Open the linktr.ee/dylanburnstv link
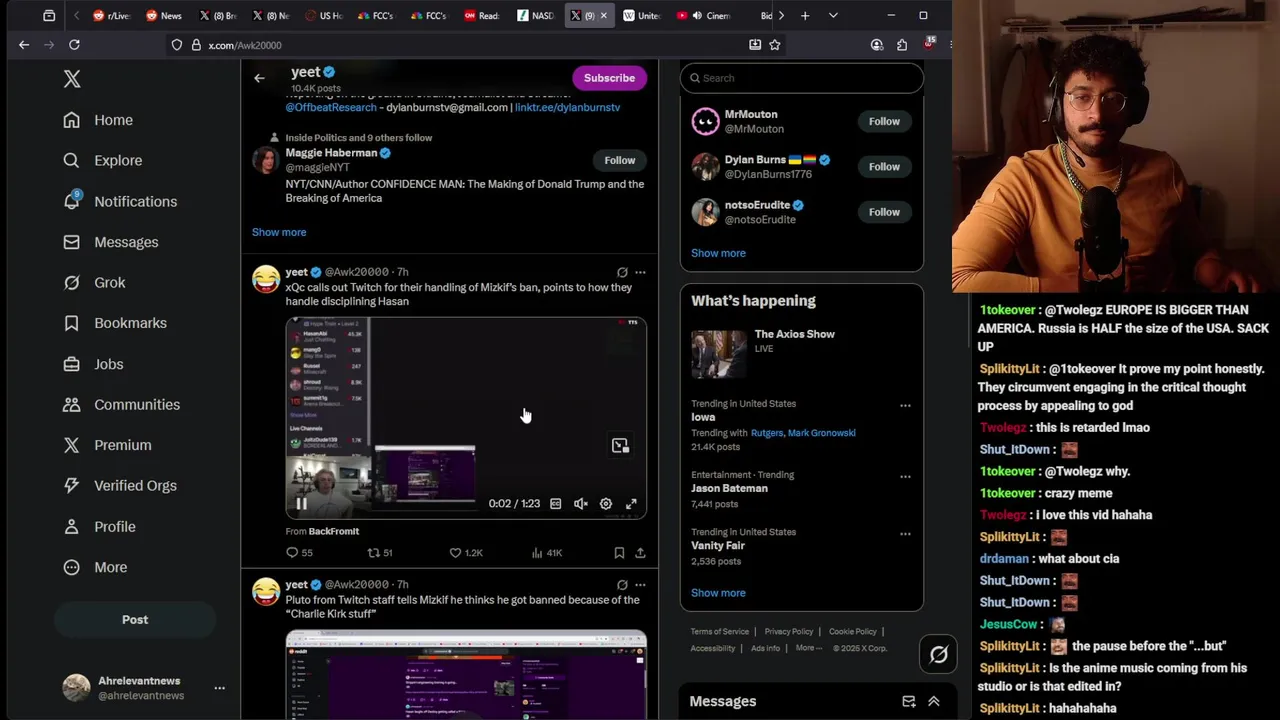The image size is (1280, 720). pyautogui.click(x=567, y=107)
